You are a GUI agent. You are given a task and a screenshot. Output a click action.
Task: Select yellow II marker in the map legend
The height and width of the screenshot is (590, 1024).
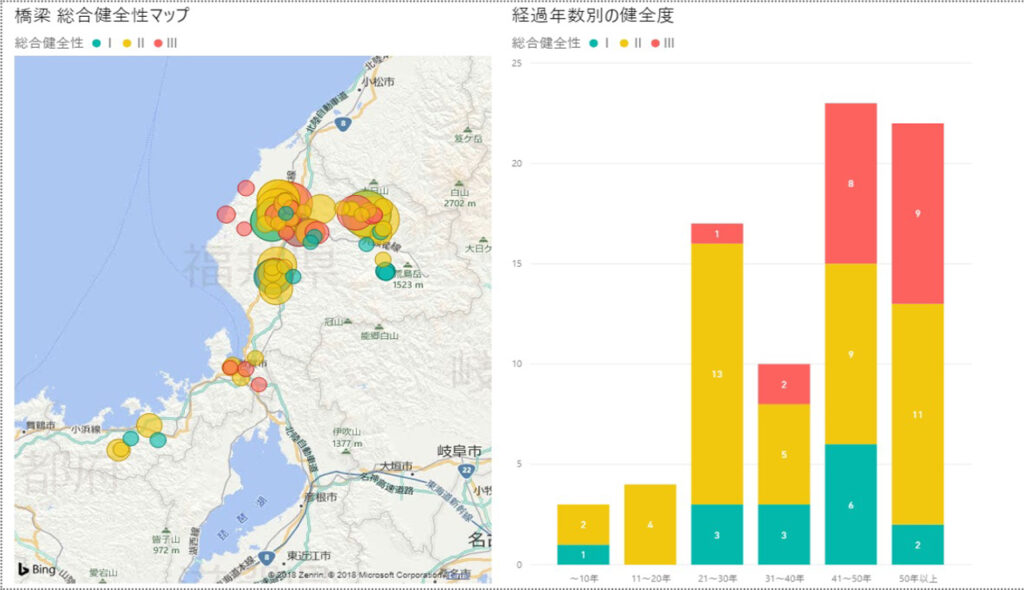point(127,43)
